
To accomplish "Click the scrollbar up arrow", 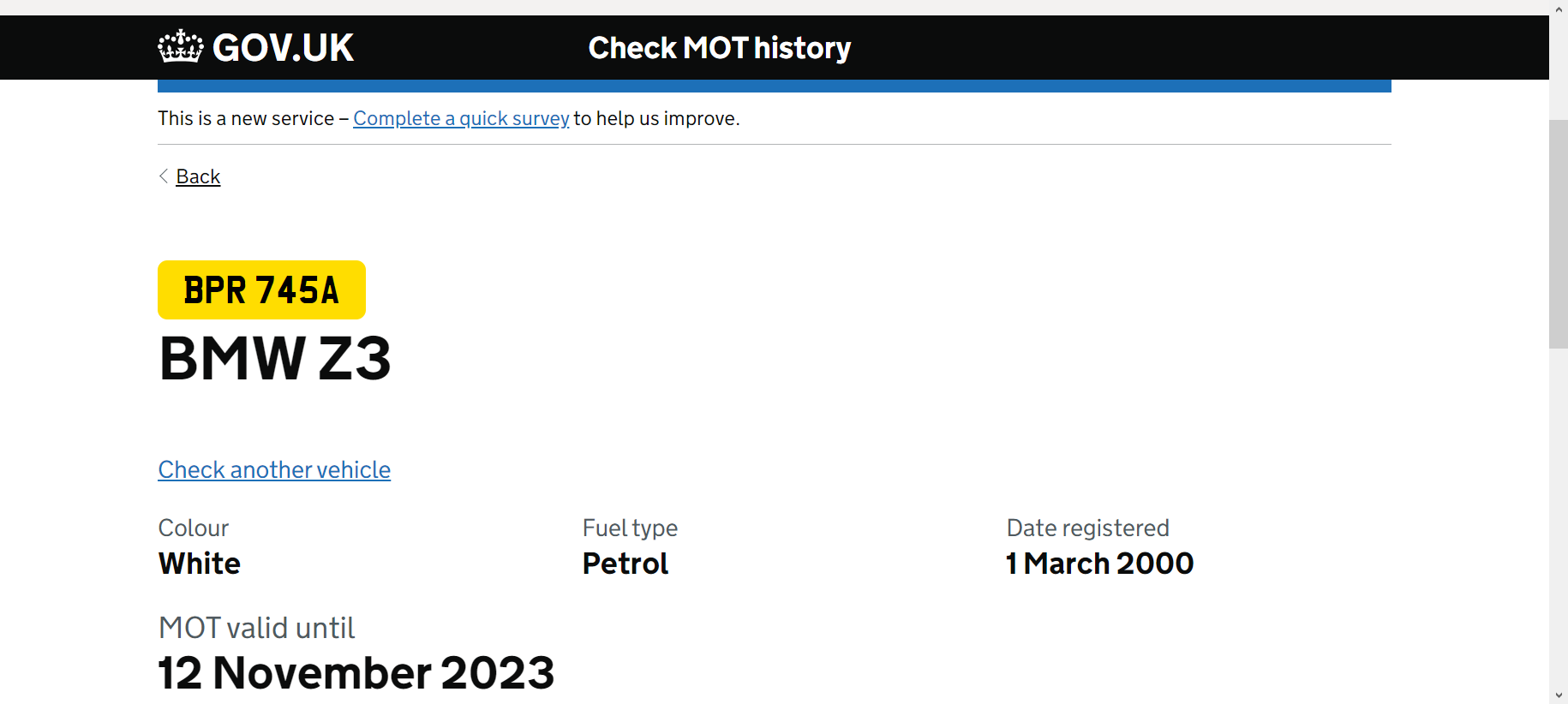I will click(1559, 10).
